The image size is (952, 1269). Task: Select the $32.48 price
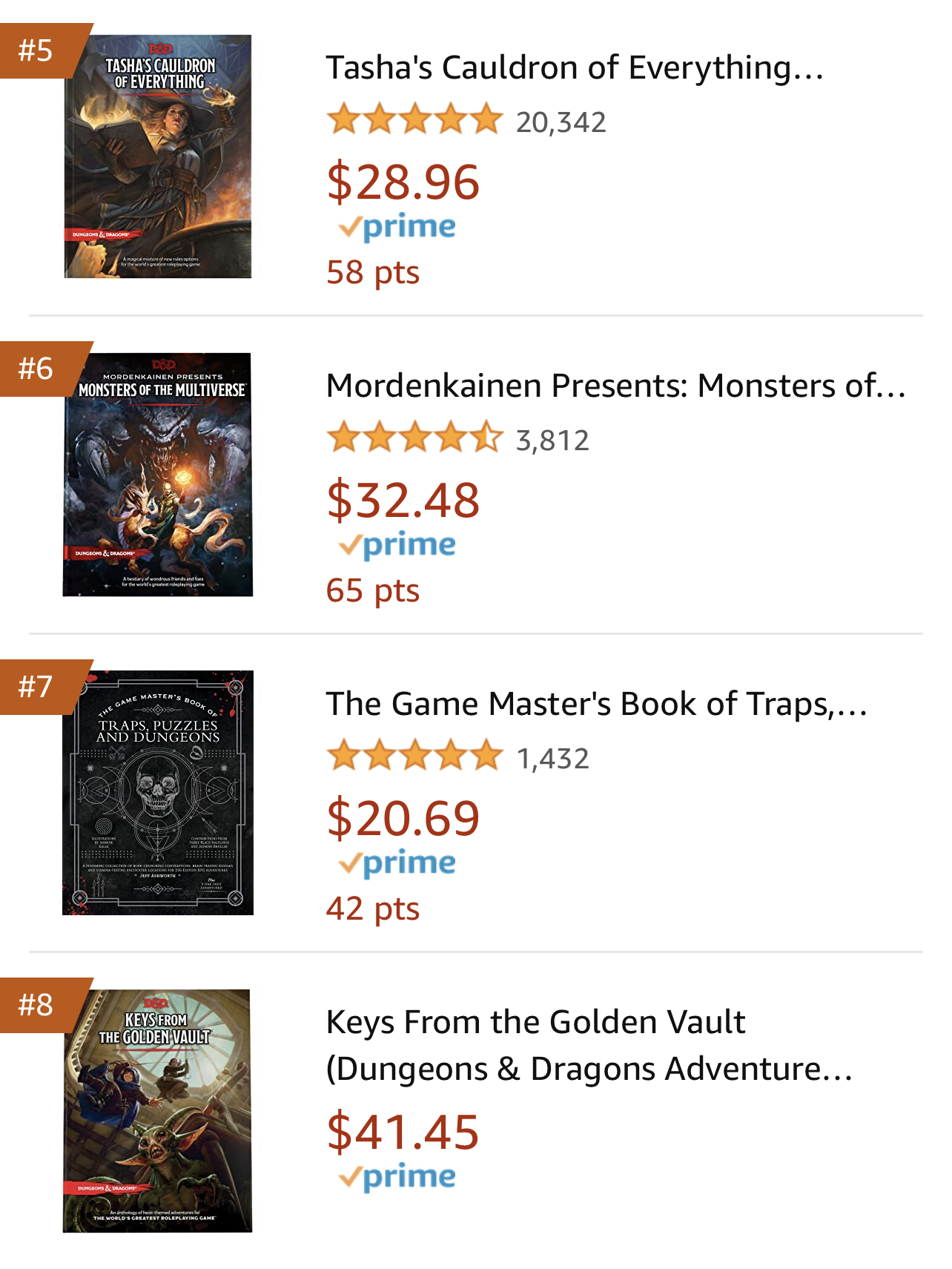point(403,501)
